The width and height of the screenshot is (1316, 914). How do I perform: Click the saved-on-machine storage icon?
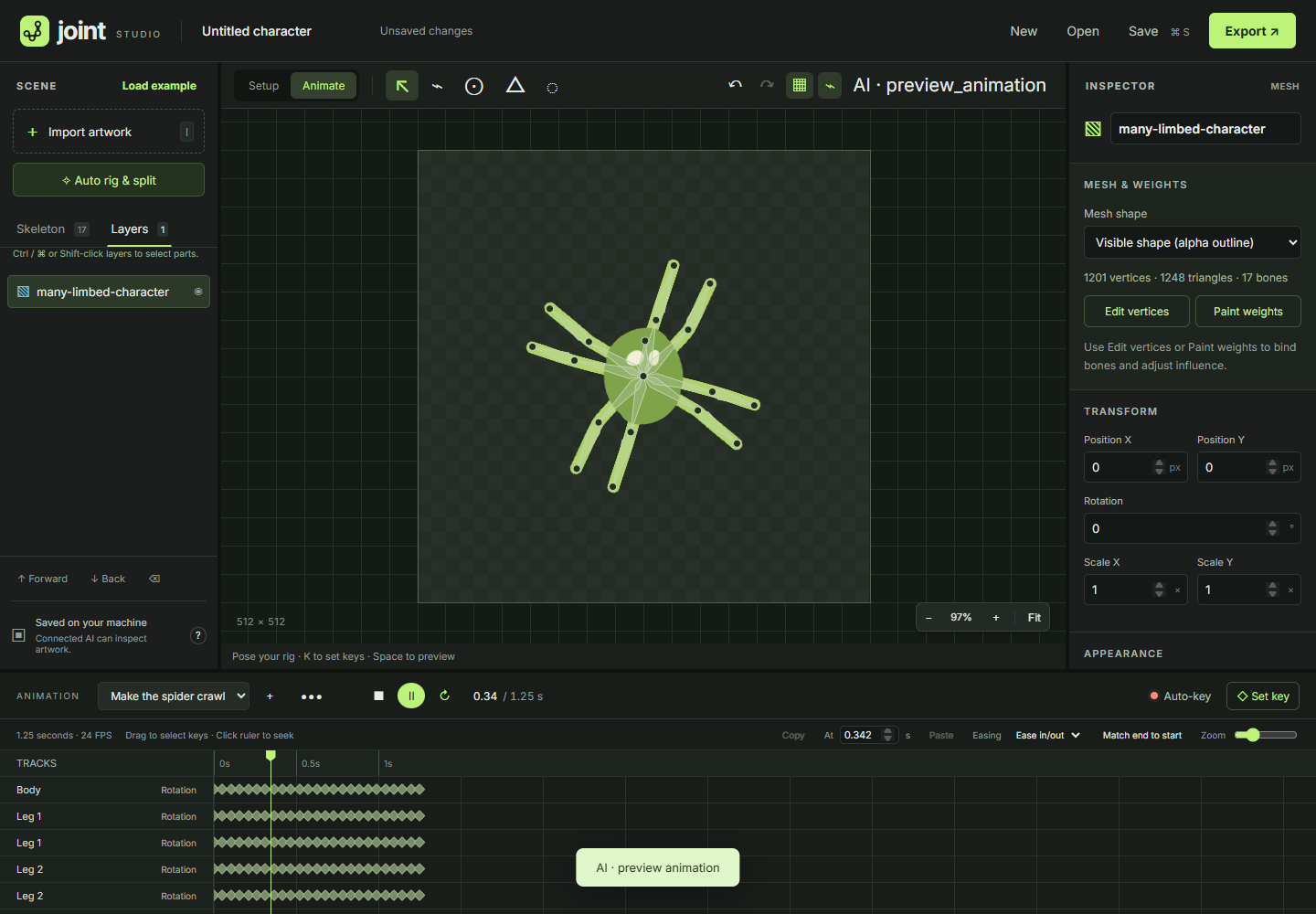coord(18,635)
